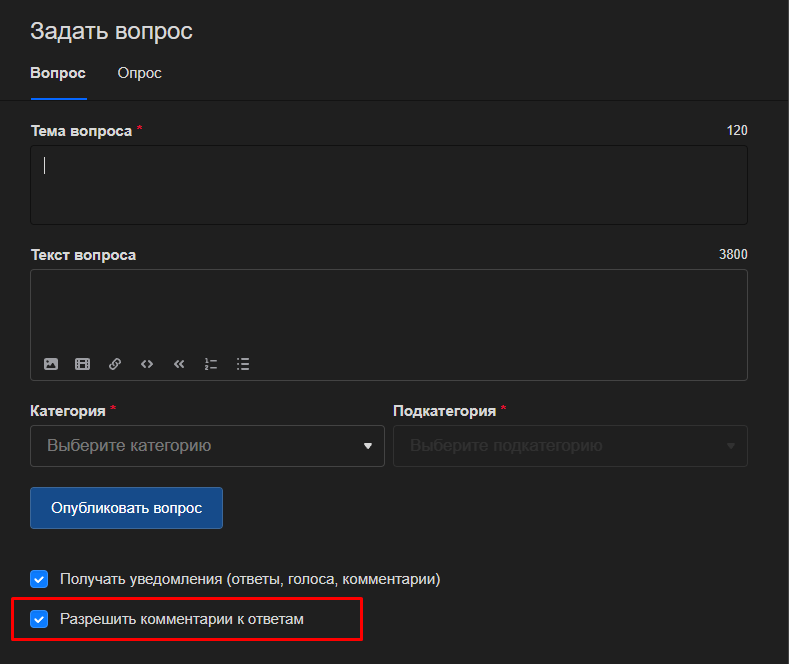The width and height of the screenshot is (789, 664).
Task: Click the "Подкатегория" field label
Action: 445,411
